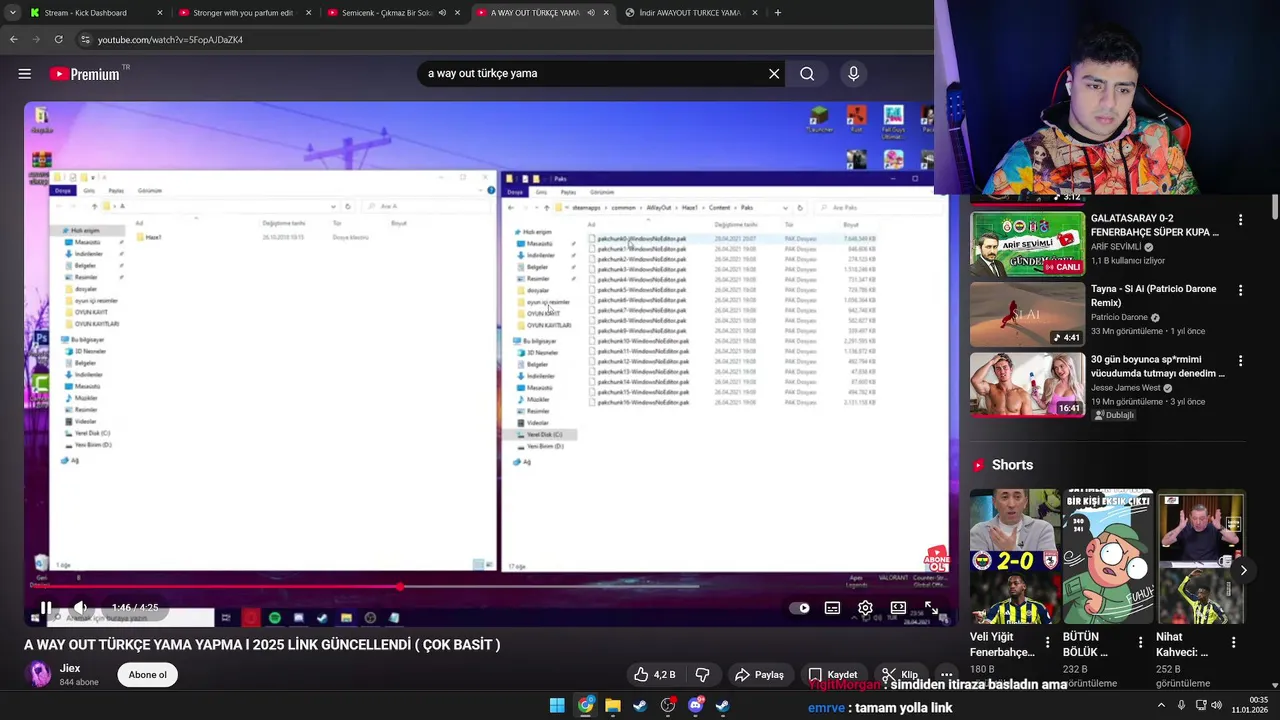Toggle the autoplay switch in the player
Screen dimensions: 1280x720
coord(800,608)
